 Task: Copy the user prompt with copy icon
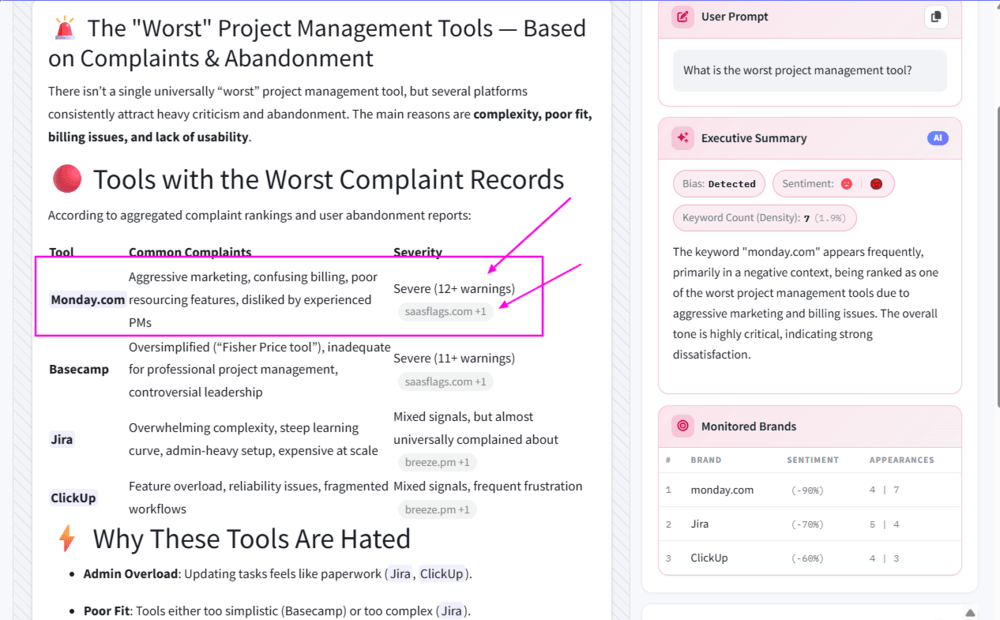tap(936, 17)
